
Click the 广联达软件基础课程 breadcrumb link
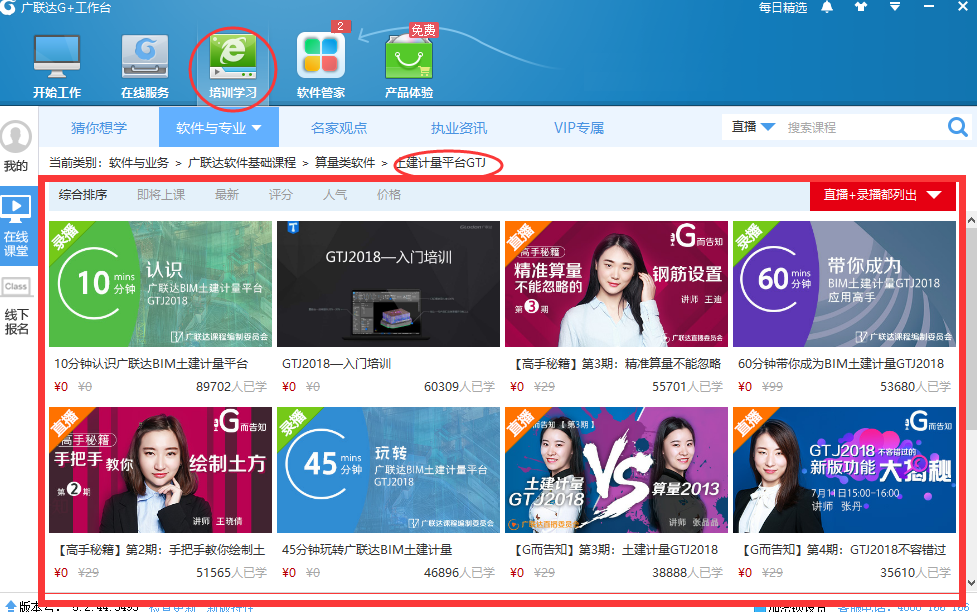242,163
